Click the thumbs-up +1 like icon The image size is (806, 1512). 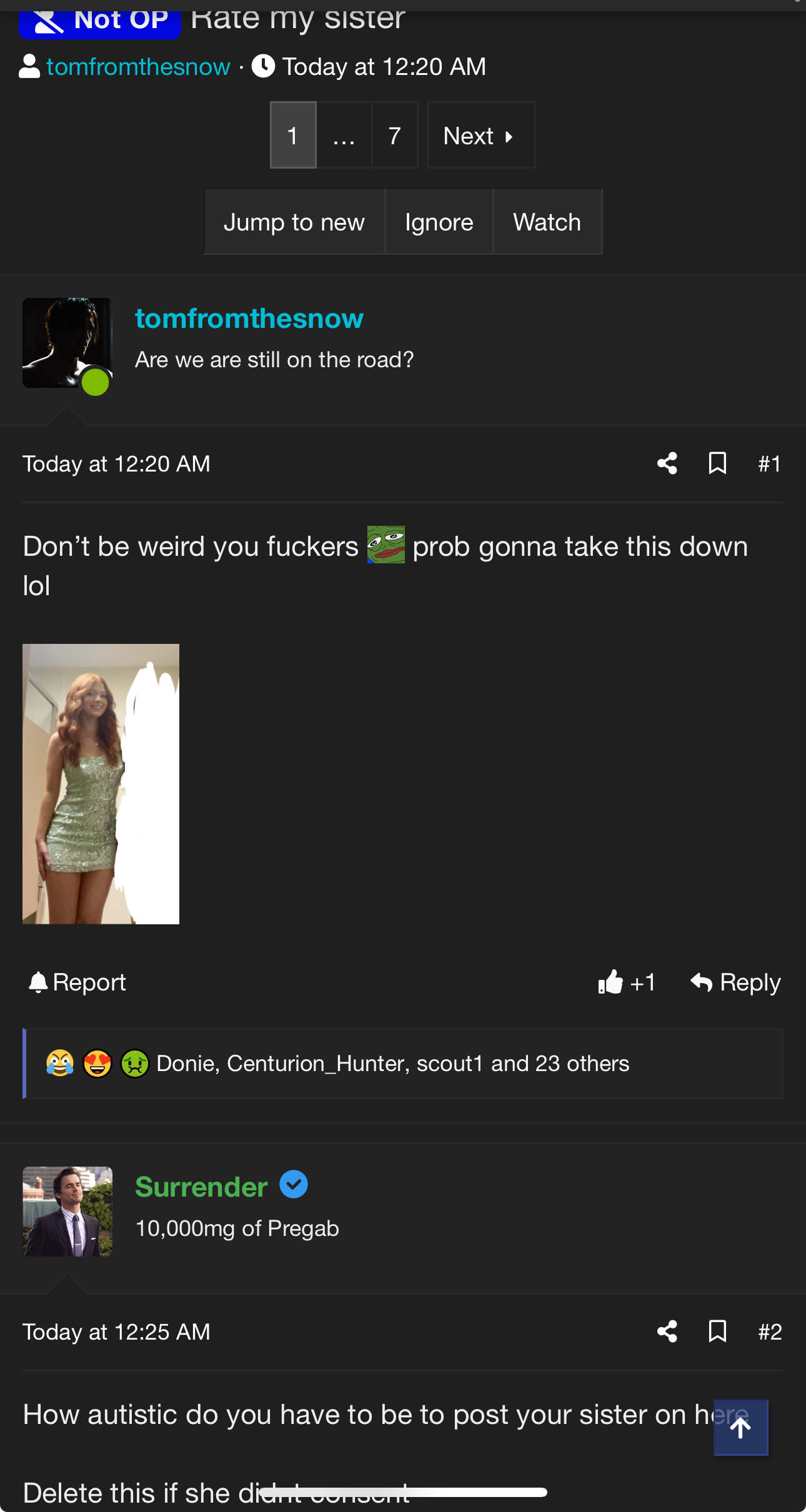[x=610, y=982]
